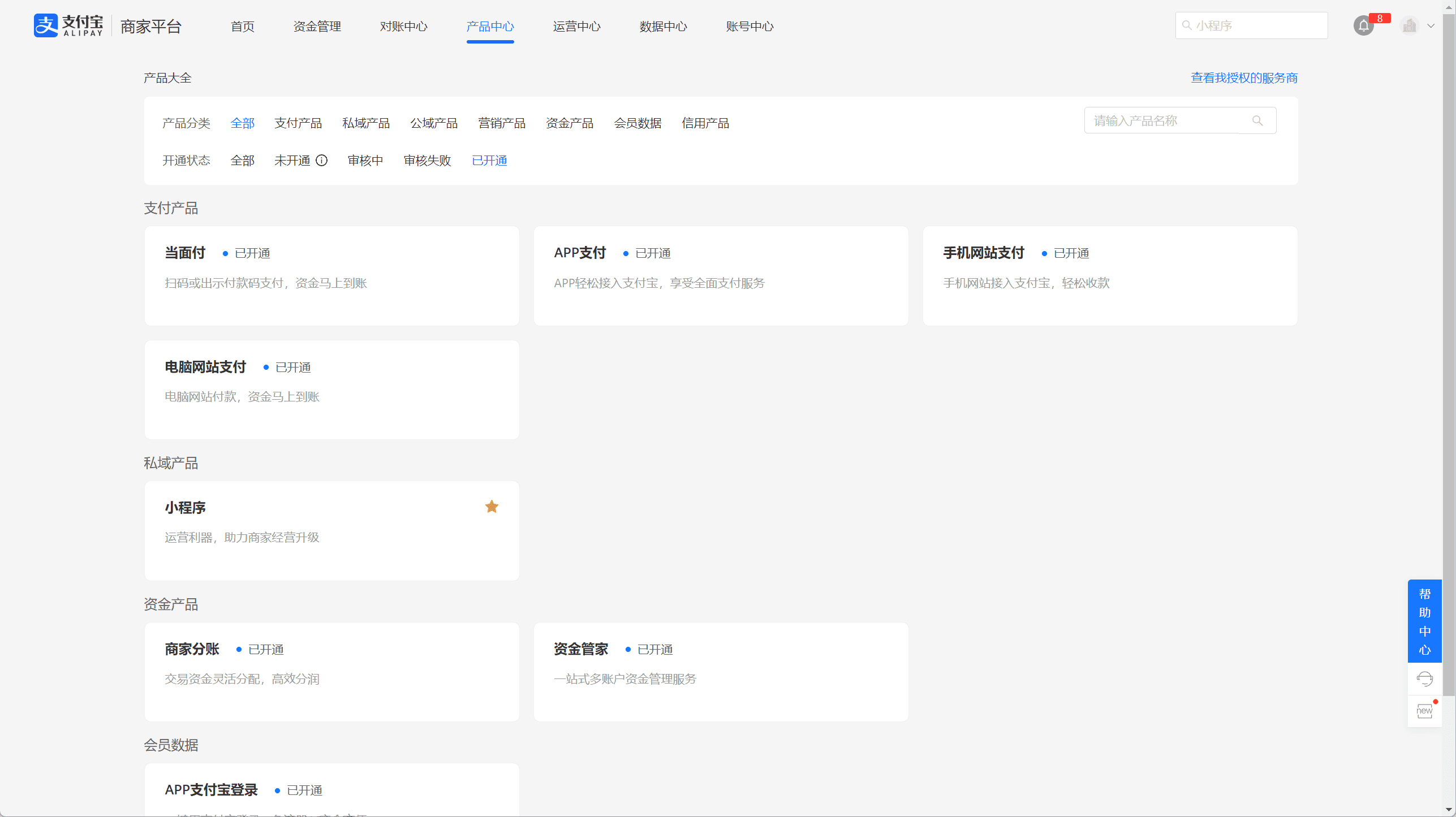This screenshot has width=1456, height=817.
Task: Open the 帮助中心 side button
Action: click(1424, 621)
